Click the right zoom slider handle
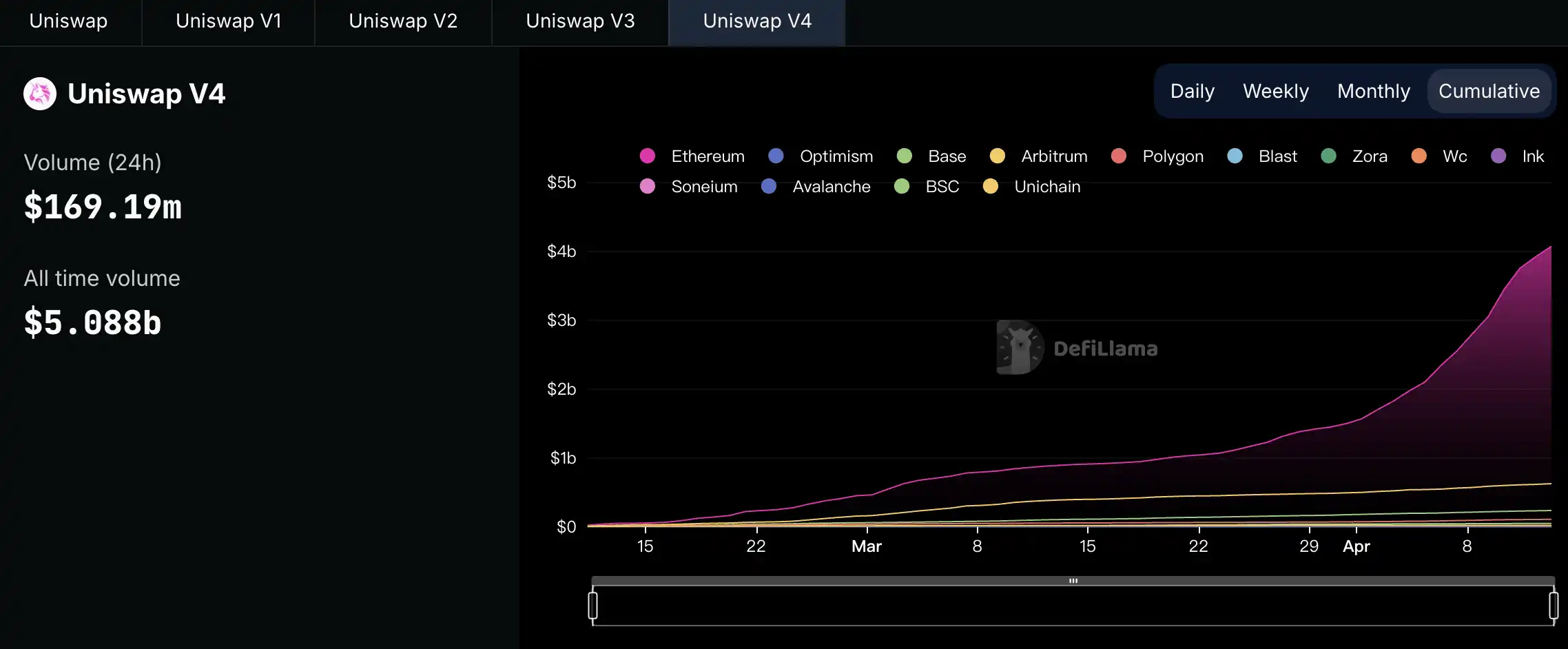Screen dimensions: 1568x649 tap(1553, 606)
